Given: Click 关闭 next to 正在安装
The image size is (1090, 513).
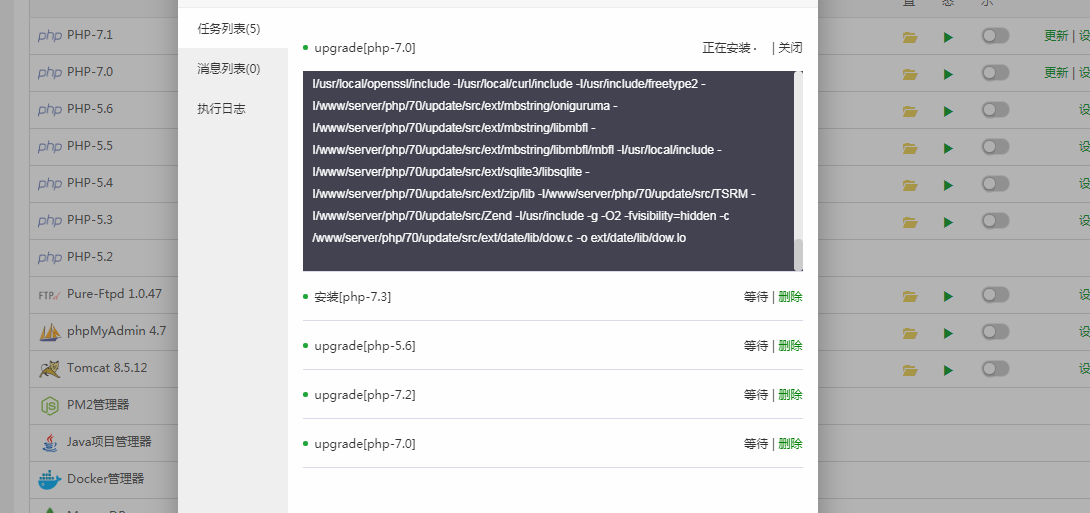Looking at the screenshot, I should click(790, 48).
